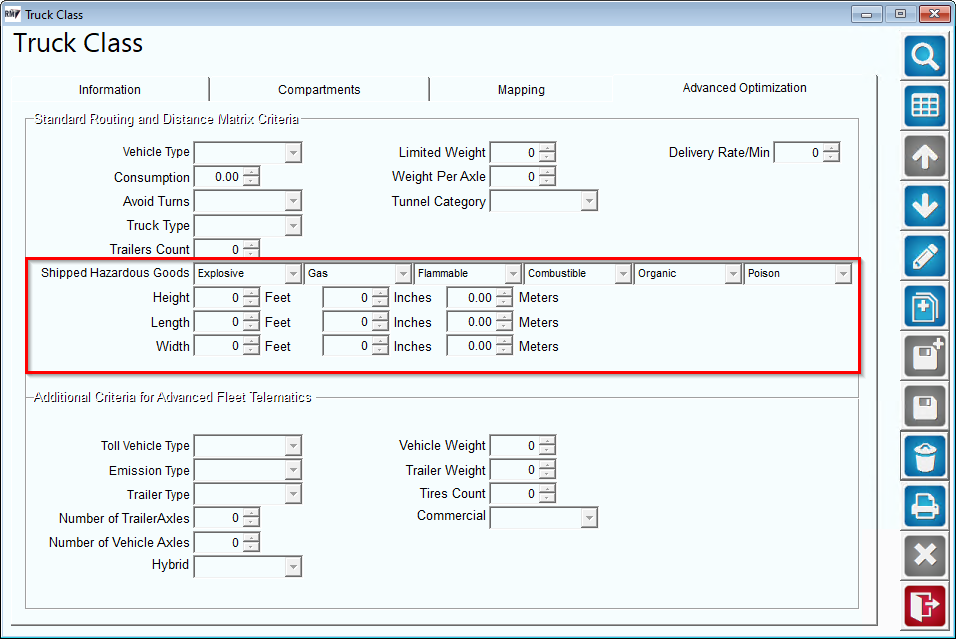The width and height of the screenshot is (956, 639).
Task: Click the printer icon
Action: coord(925,506)
